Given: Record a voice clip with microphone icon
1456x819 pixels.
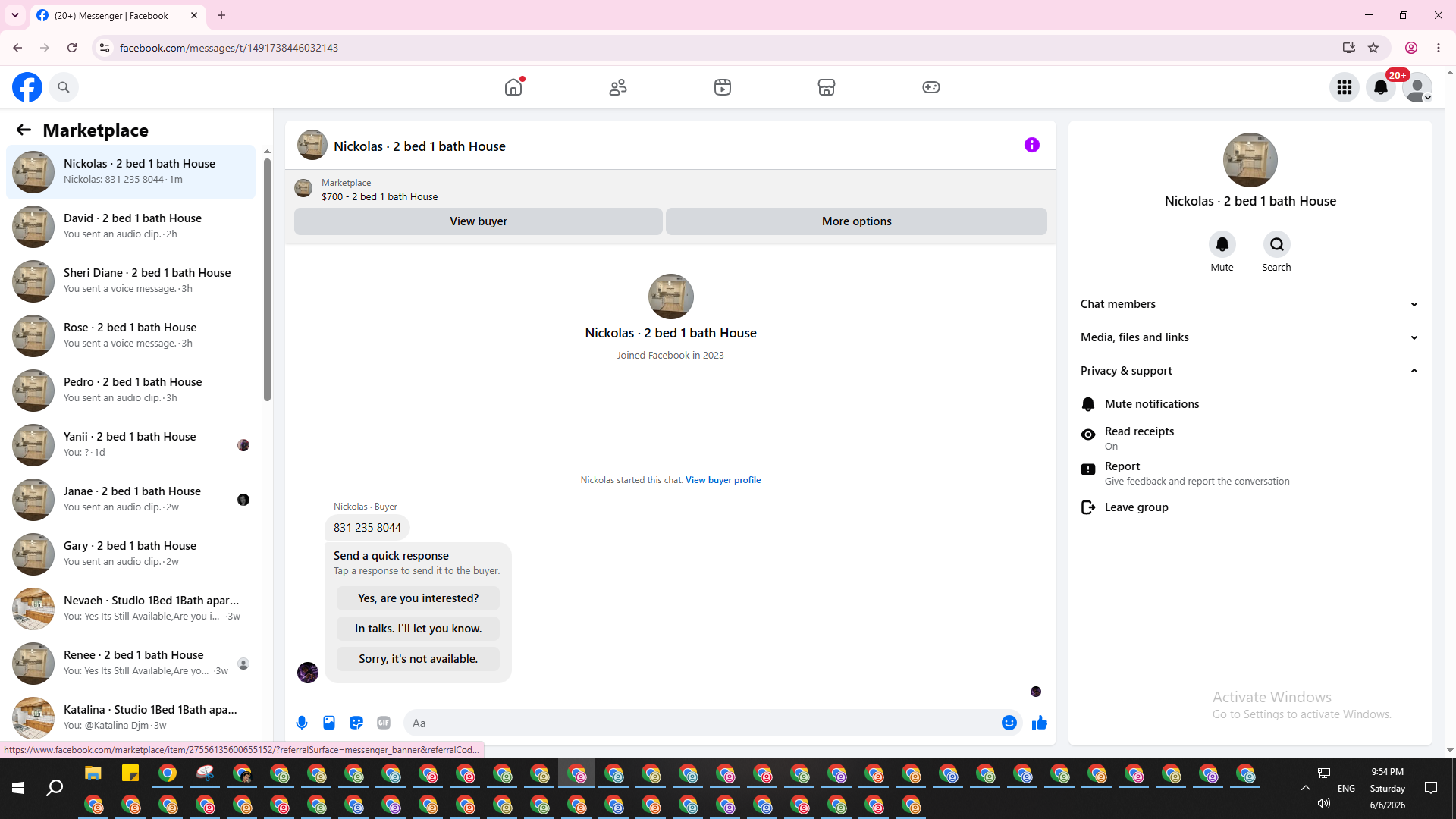Looking at the screenshot, I should coord(302,723).
